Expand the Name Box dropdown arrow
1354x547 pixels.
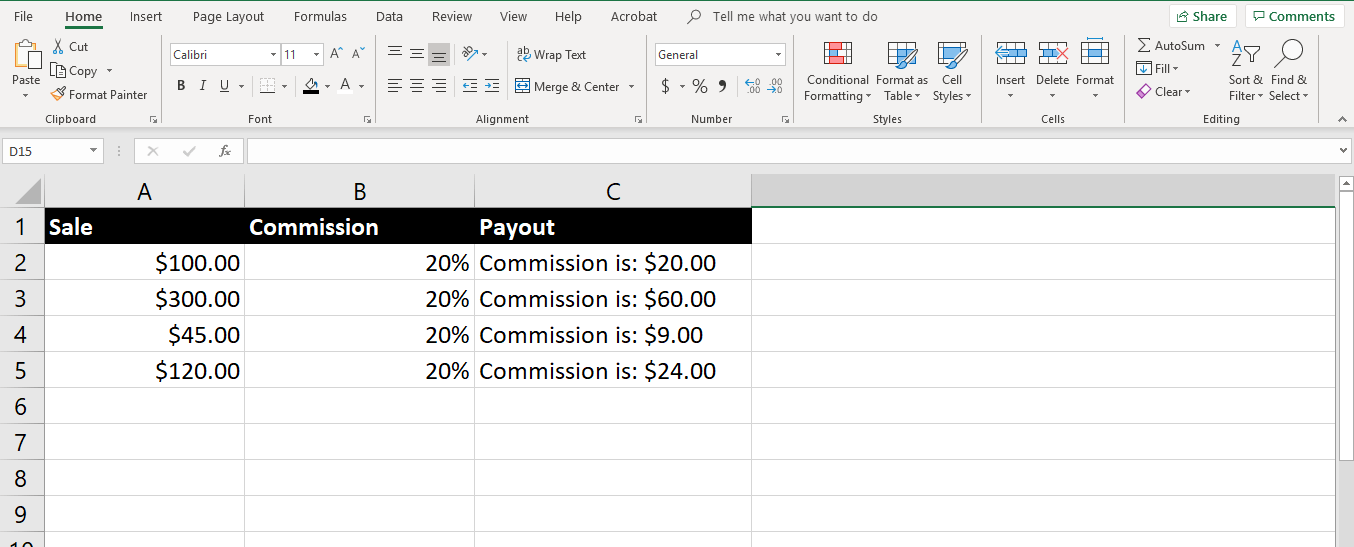[x=94, y=151]
